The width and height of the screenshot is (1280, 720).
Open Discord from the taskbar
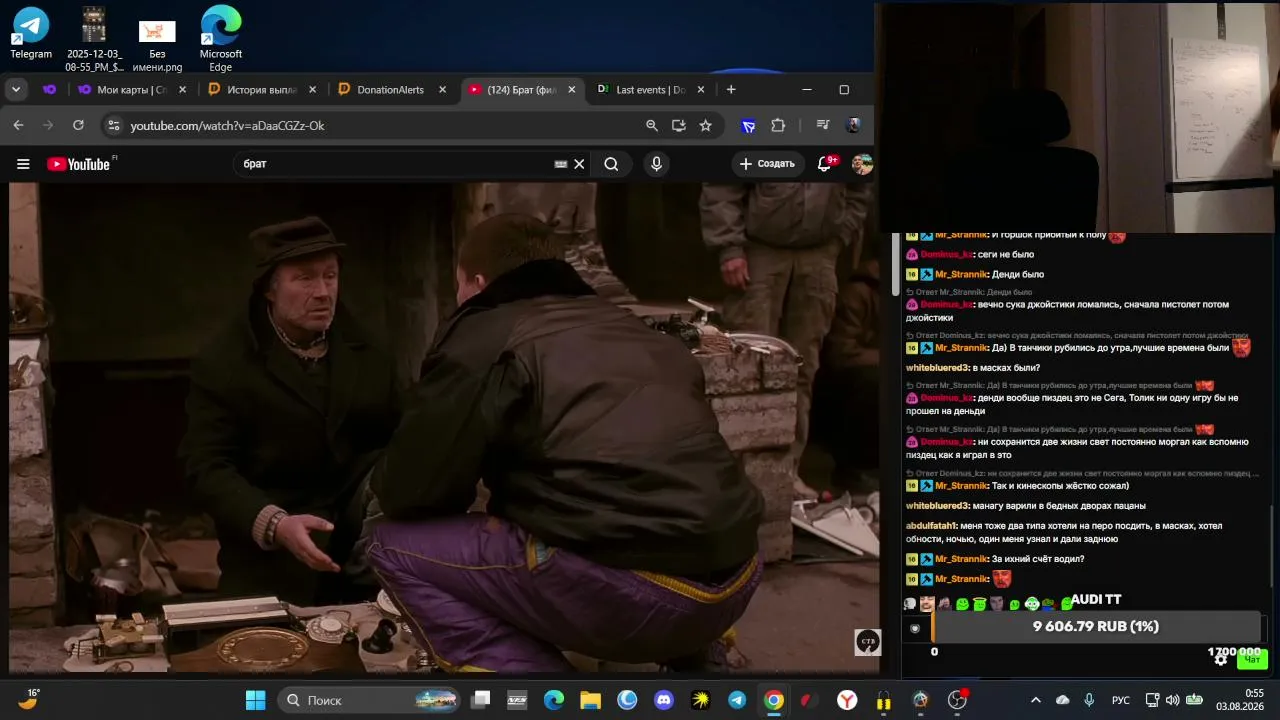pos(664,700)
